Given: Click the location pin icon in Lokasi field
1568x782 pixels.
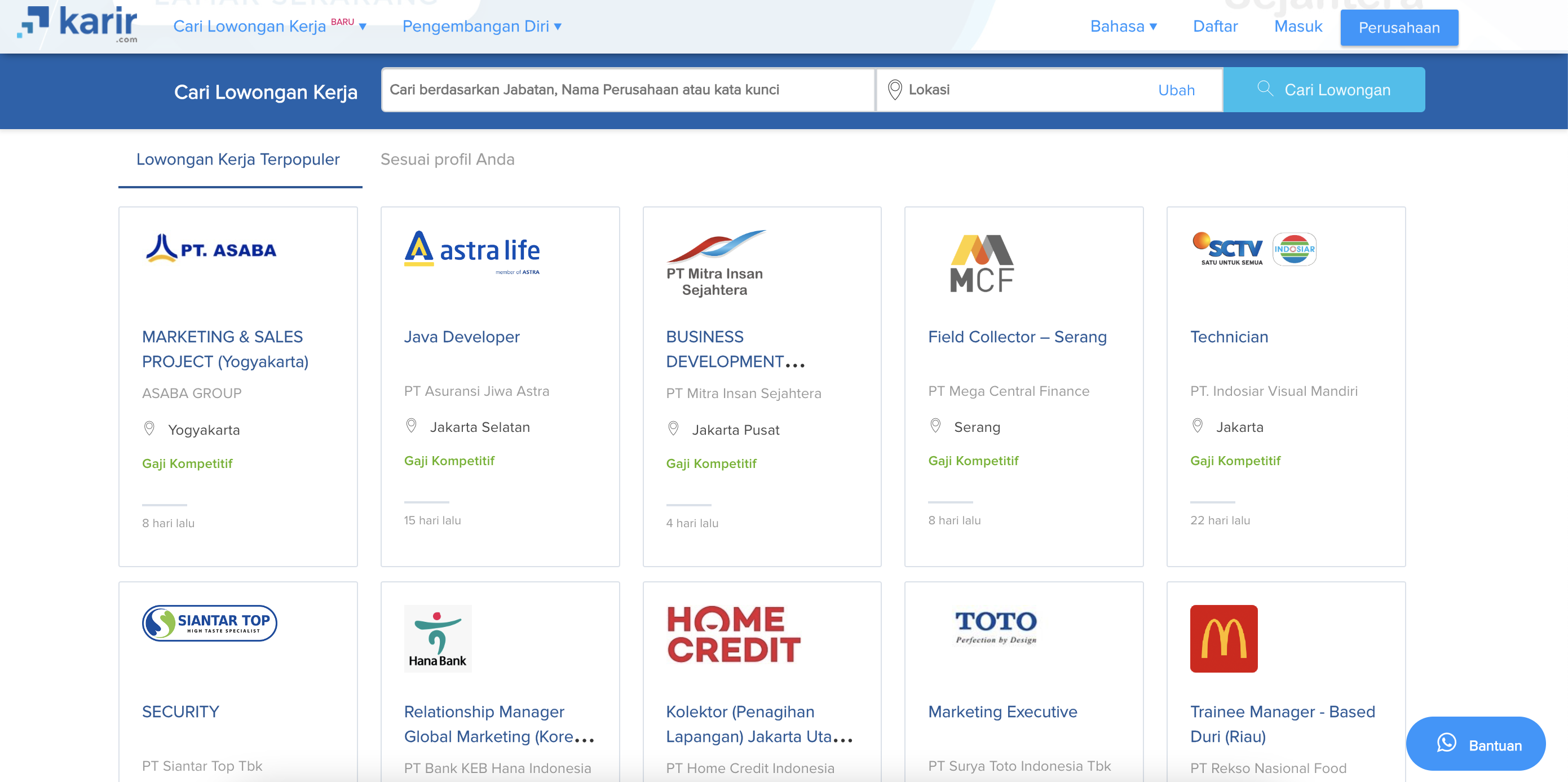Looking at the screenshot, I should coord(894,90).
